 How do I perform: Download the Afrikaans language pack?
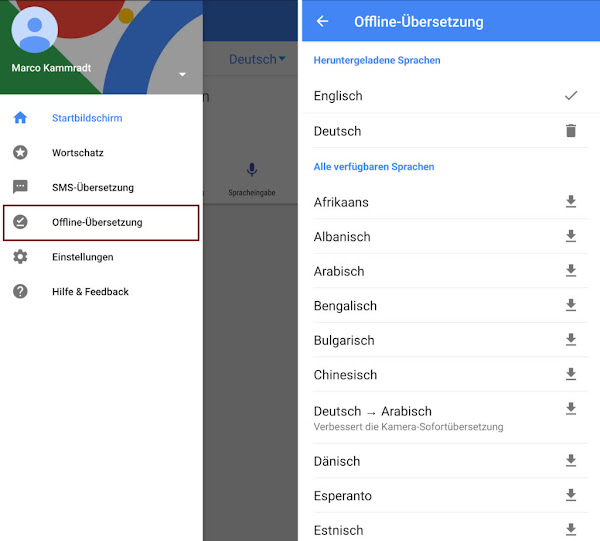pyautogui.click(x=571, y=201)
